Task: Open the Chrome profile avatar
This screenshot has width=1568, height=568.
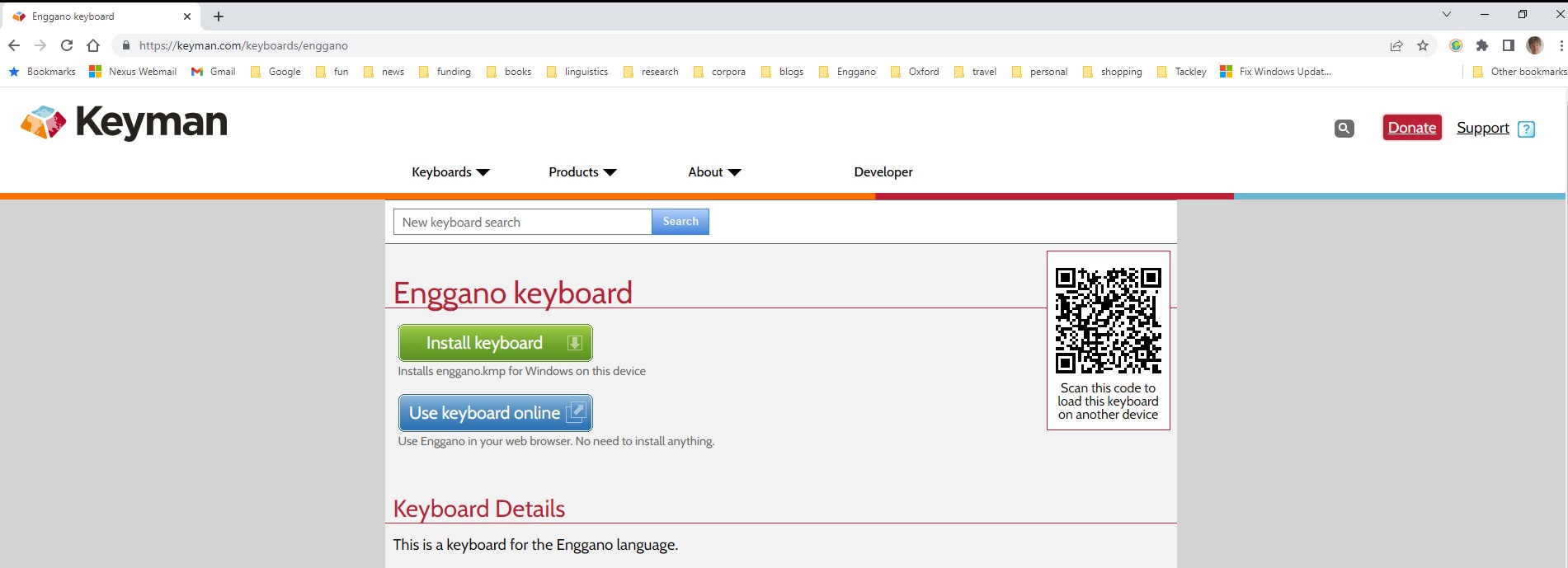Action: click(x=1534, y=46)
